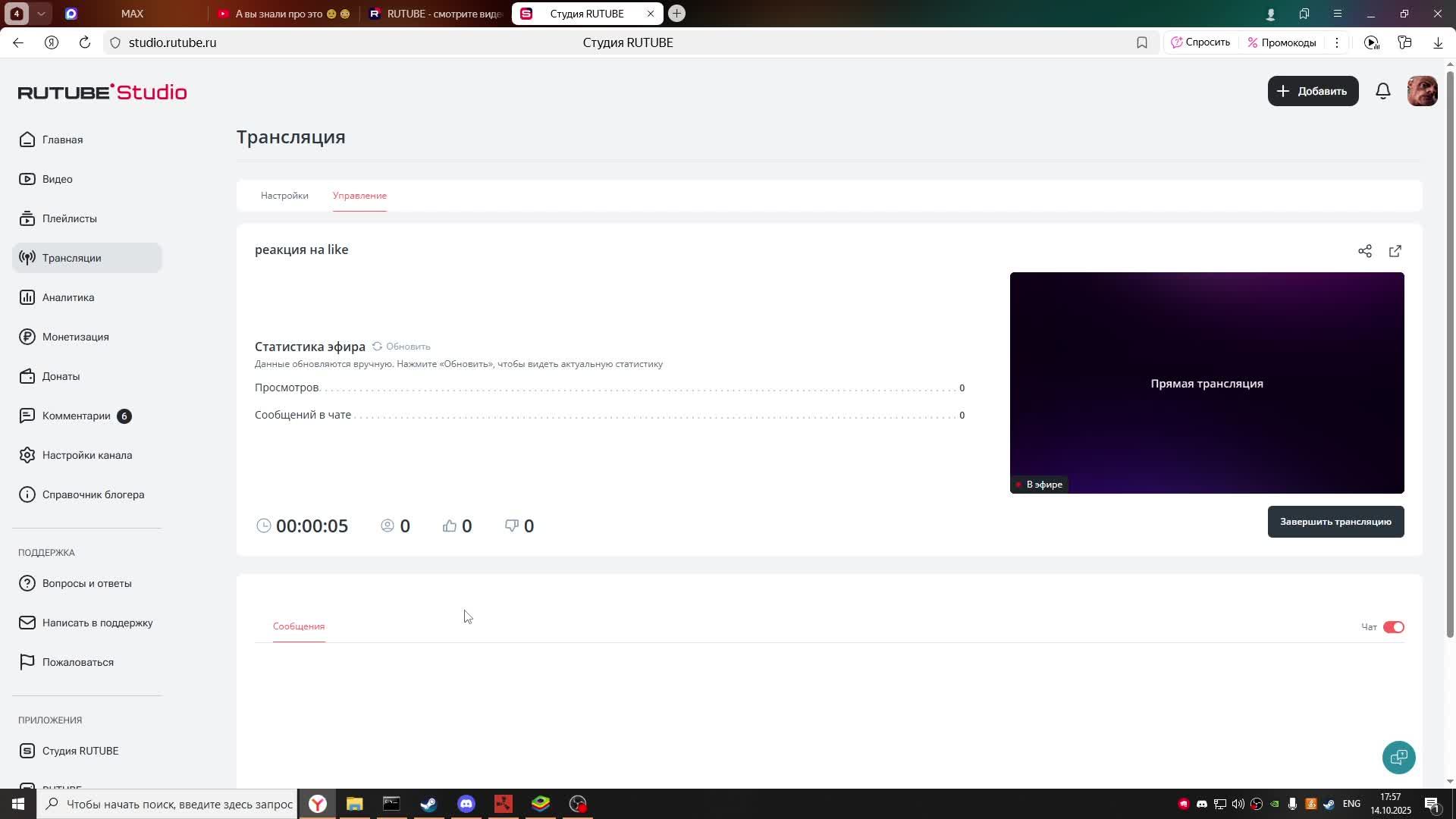This screenshot has height=819, width=1456.
Task: Open the browser three-dot menu
Action: coord(1337,42)
